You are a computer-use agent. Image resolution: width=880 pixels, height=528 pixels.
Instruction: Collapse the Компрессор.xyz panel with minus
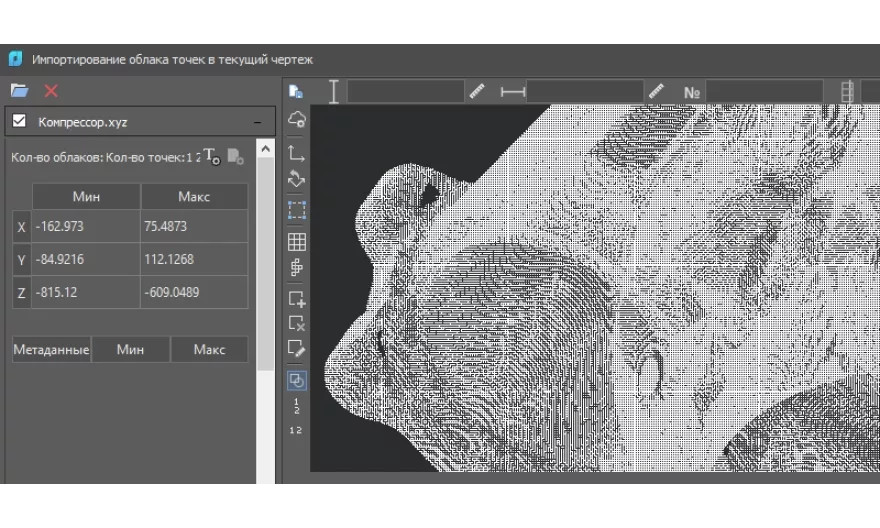(x=257, y=122)
